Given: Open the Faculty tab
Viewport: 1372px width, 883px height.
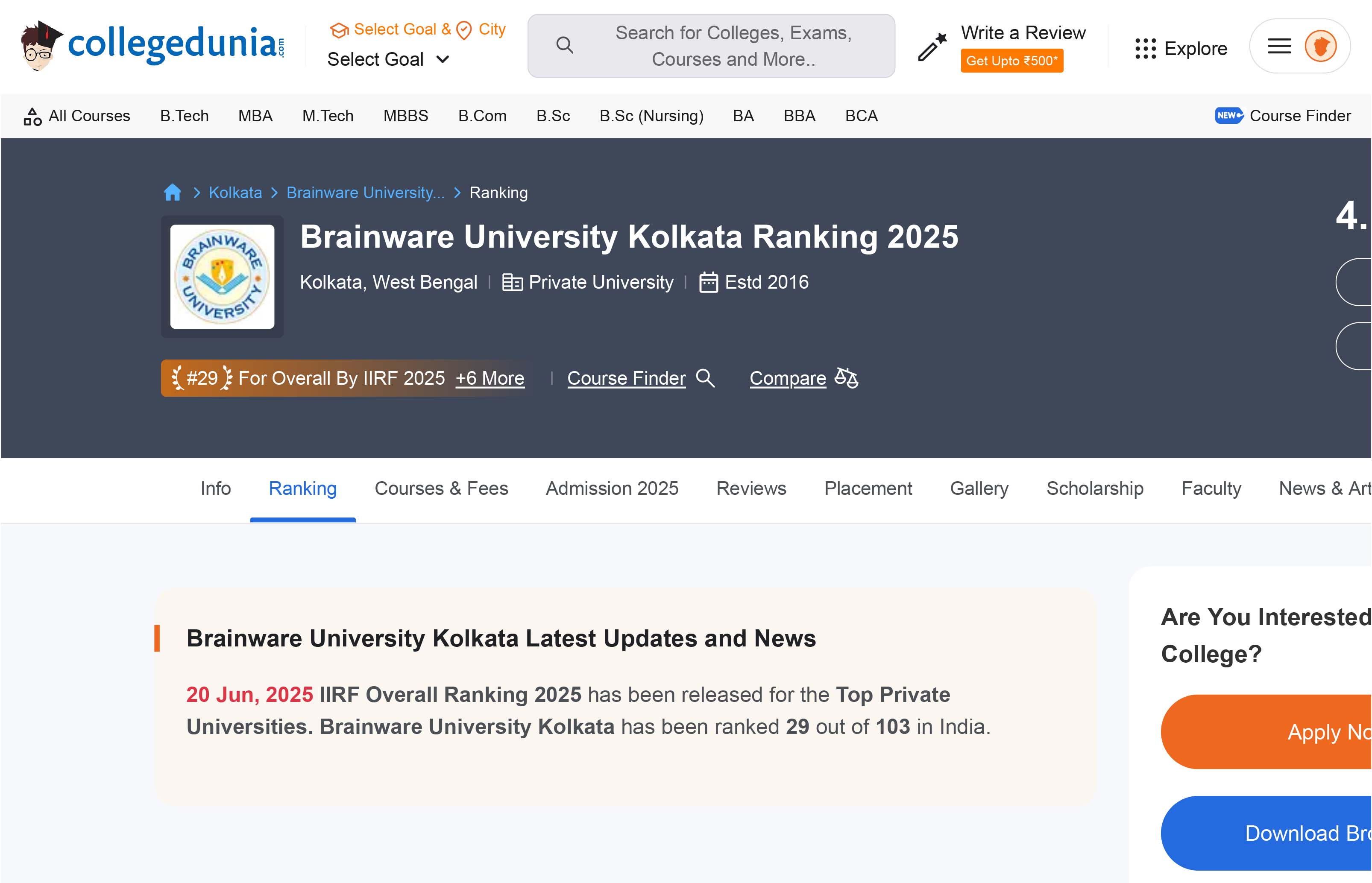Looking at the screenshot, I should coord(1211,488).
